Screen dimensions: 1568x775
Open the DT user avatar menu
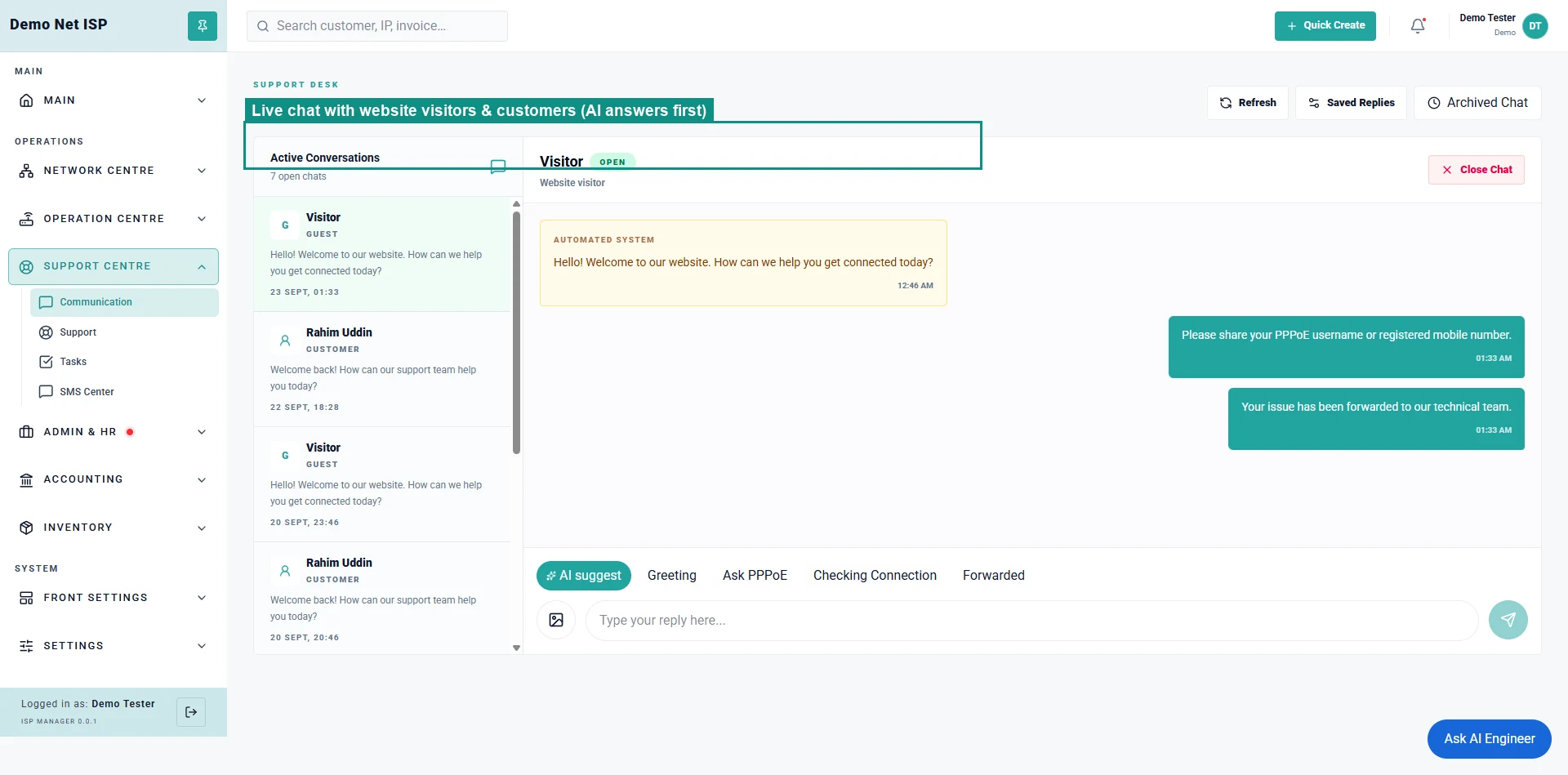(1535, 26)
